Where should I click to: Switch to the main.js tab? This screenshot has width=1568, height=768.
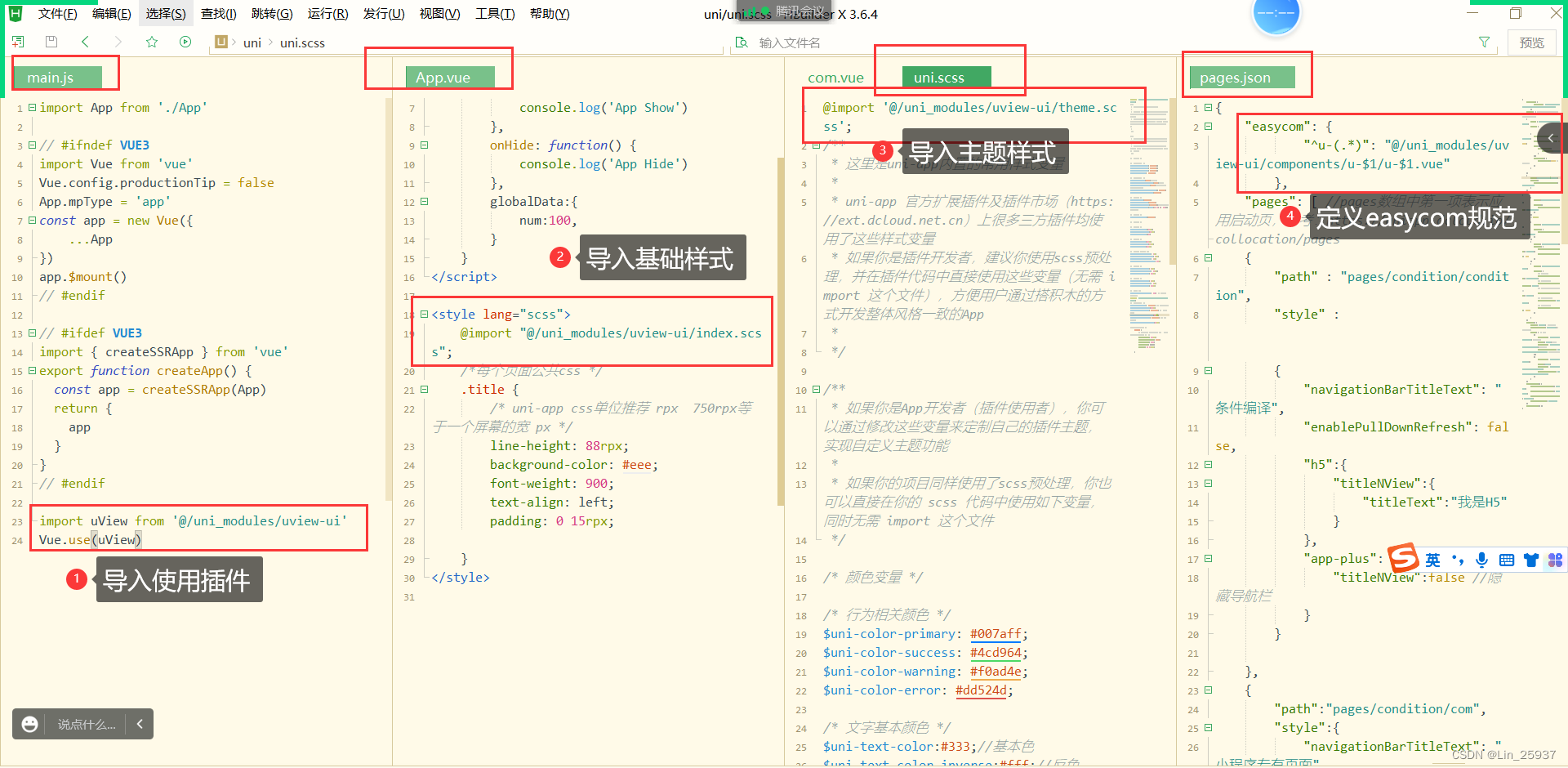click(57, 77)
